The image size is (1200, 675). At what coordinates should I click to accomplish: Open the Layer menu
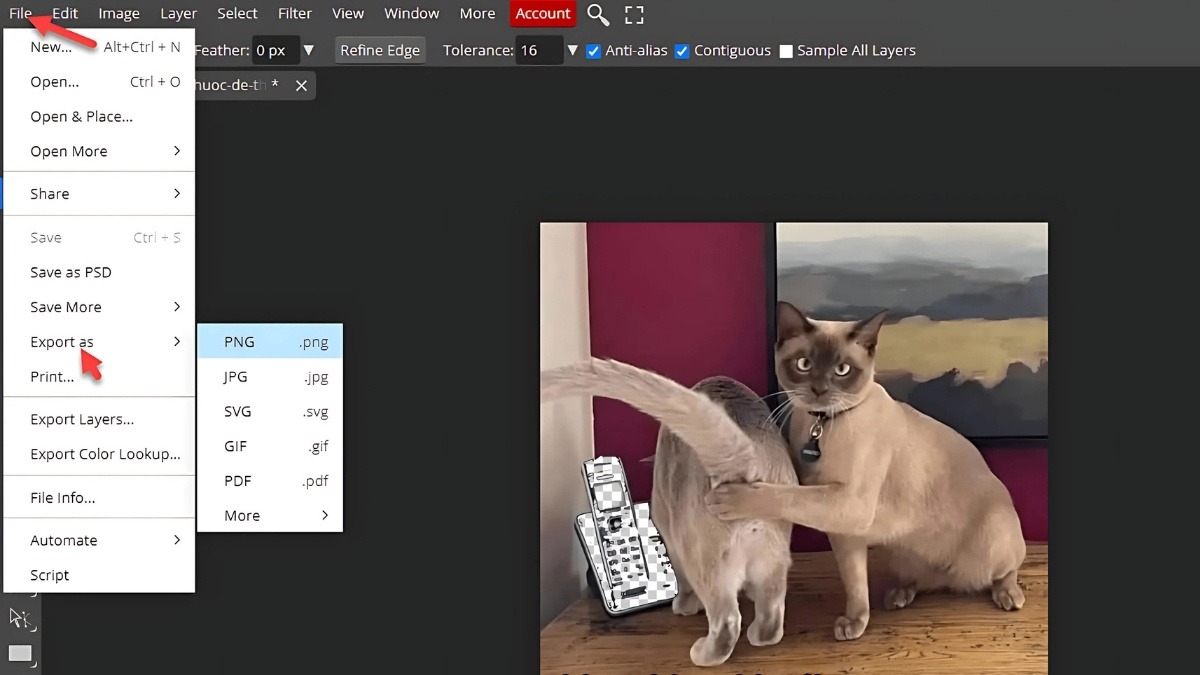[x=179, y=14]
